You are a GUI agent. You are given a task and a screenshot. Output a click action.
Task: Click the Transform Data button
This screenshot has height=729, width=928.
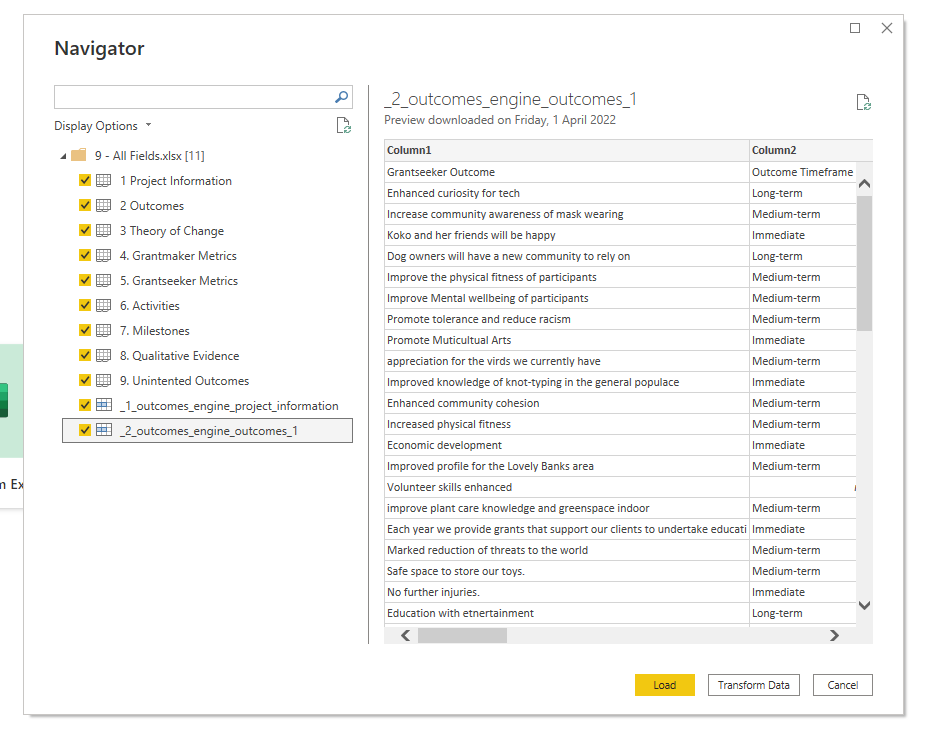click(753, 685)
